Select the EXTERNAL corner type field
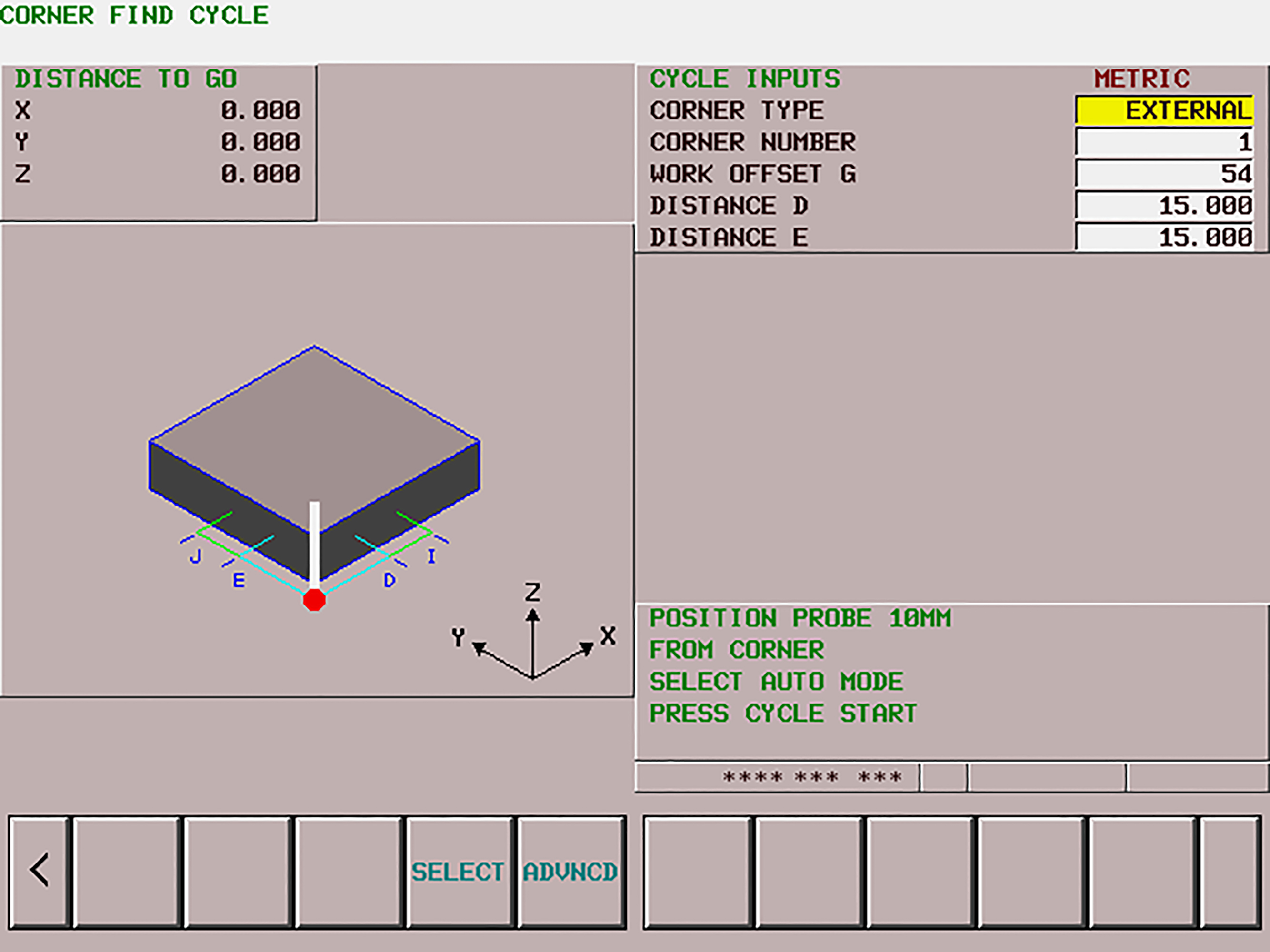Viewport: 1270px width, 952px height. tap(1164, 110)
